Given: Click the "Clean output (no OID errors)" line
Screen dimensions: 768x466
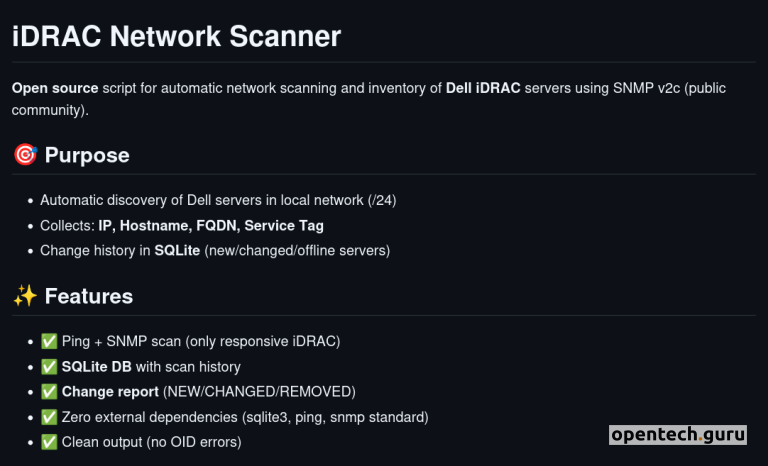Looking at the screenshot, I should click(151, 441).
